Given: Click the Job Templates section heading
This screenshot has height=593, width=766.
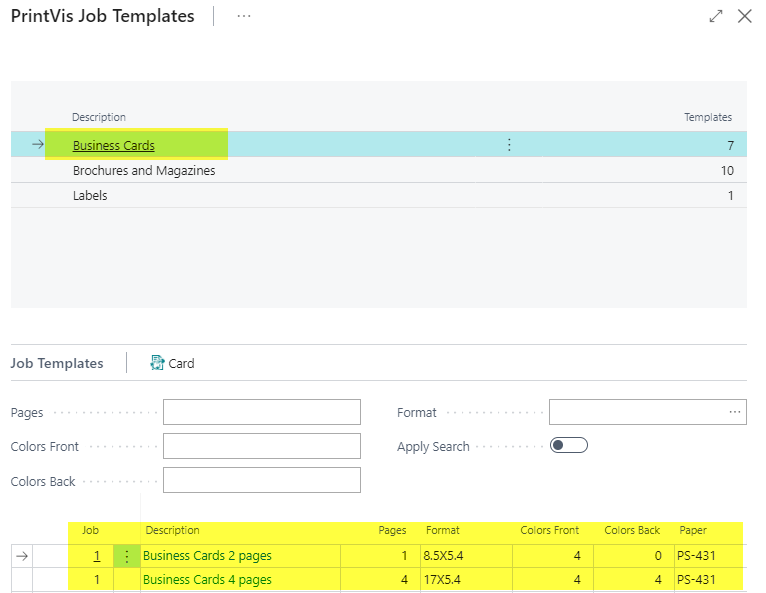Looking at the screenshot, I should coord(57,363).
